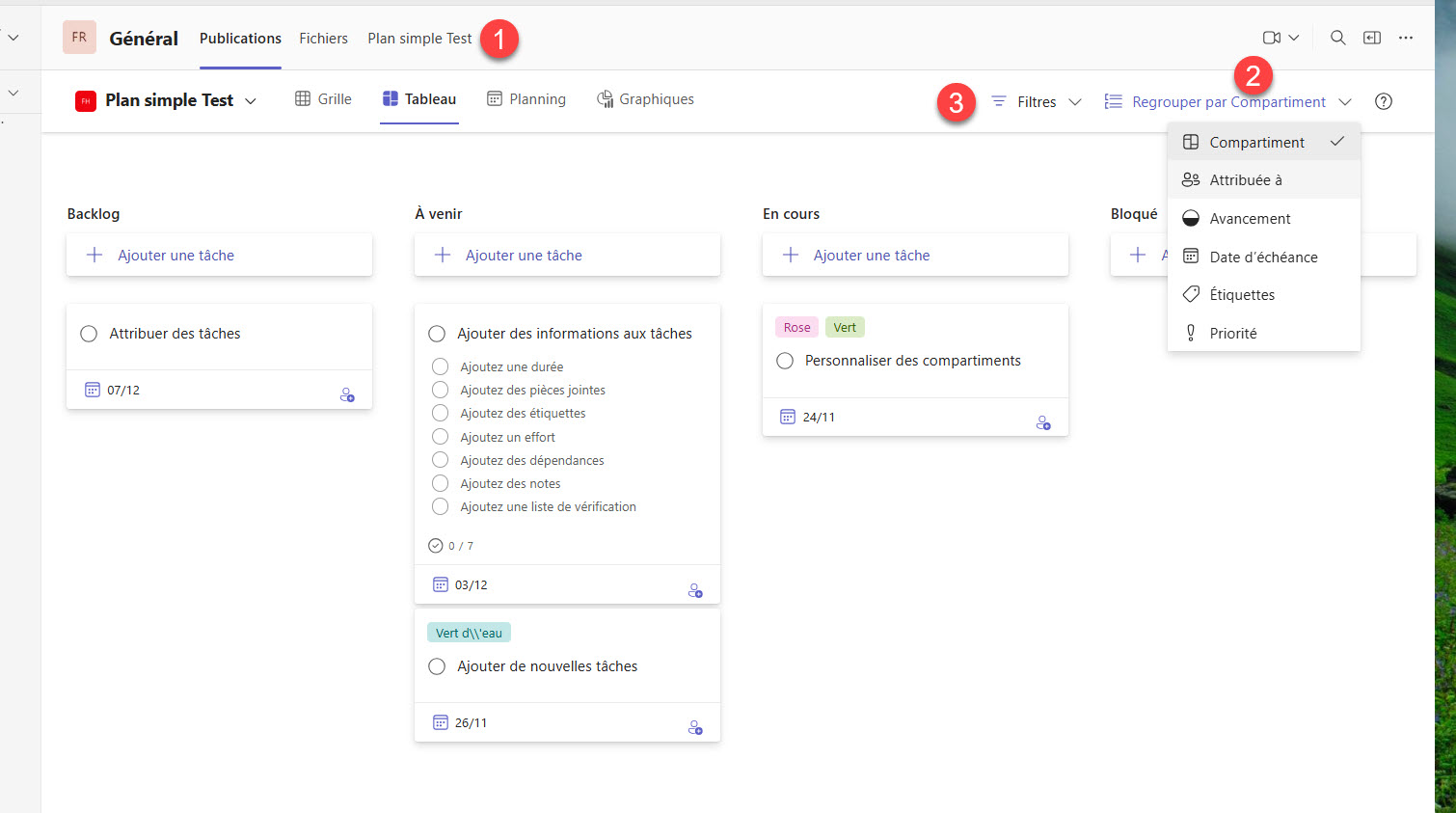
Task: Click the open-in-panel icon beside search
Action: pyautogui.click(x=1371, y=38)
